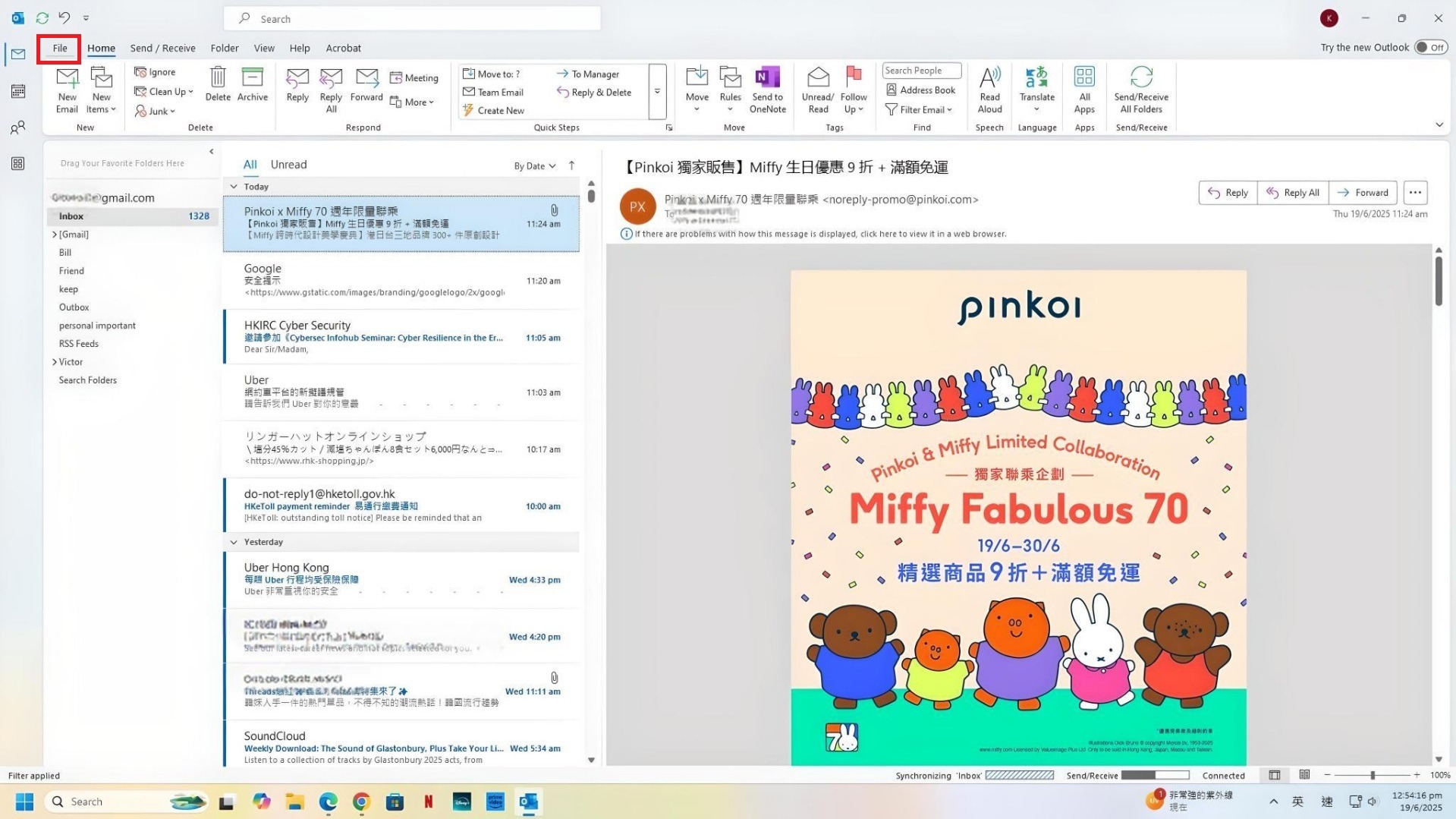Click the top Search box

[412, 18]
